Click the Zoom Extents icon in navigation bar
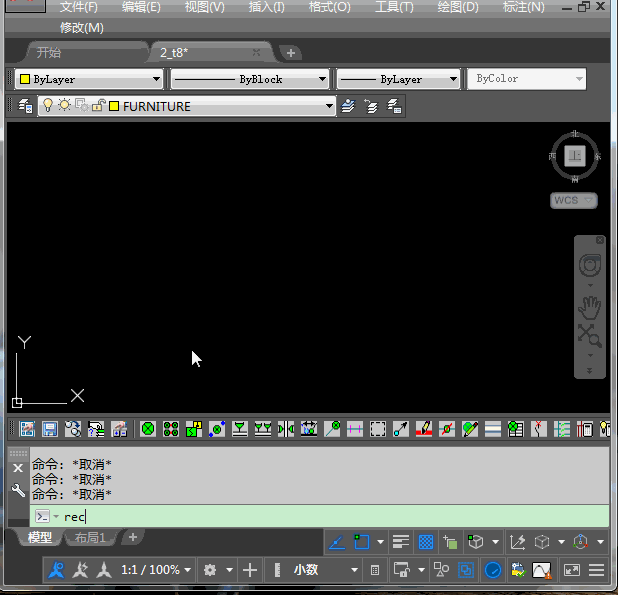Viewport: 618px width, 595px height. pyautogui.click(x=589, y=336)
